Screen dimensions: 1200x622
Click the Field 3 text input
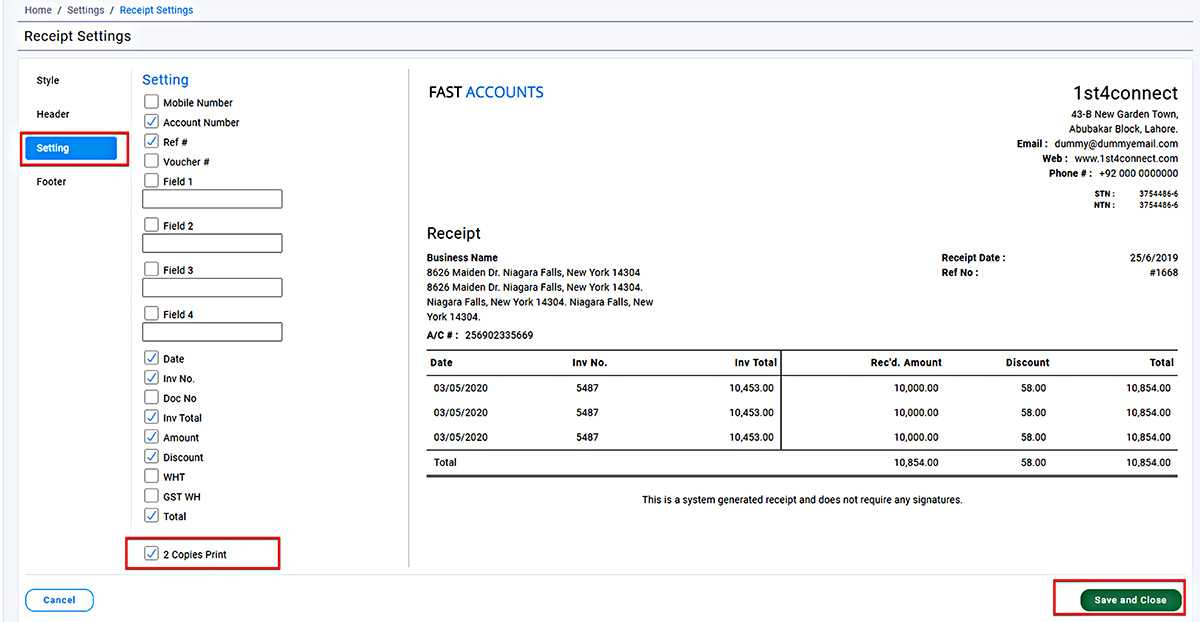pos(212,288)
